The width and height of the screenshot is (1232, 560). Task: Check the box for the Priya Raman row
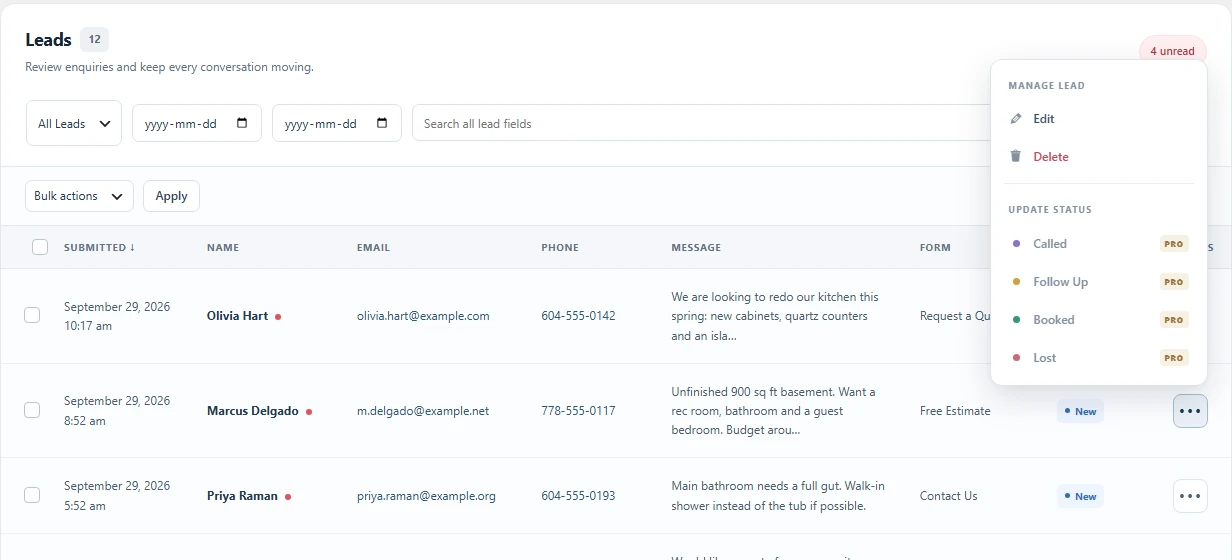tap(32, 495)
